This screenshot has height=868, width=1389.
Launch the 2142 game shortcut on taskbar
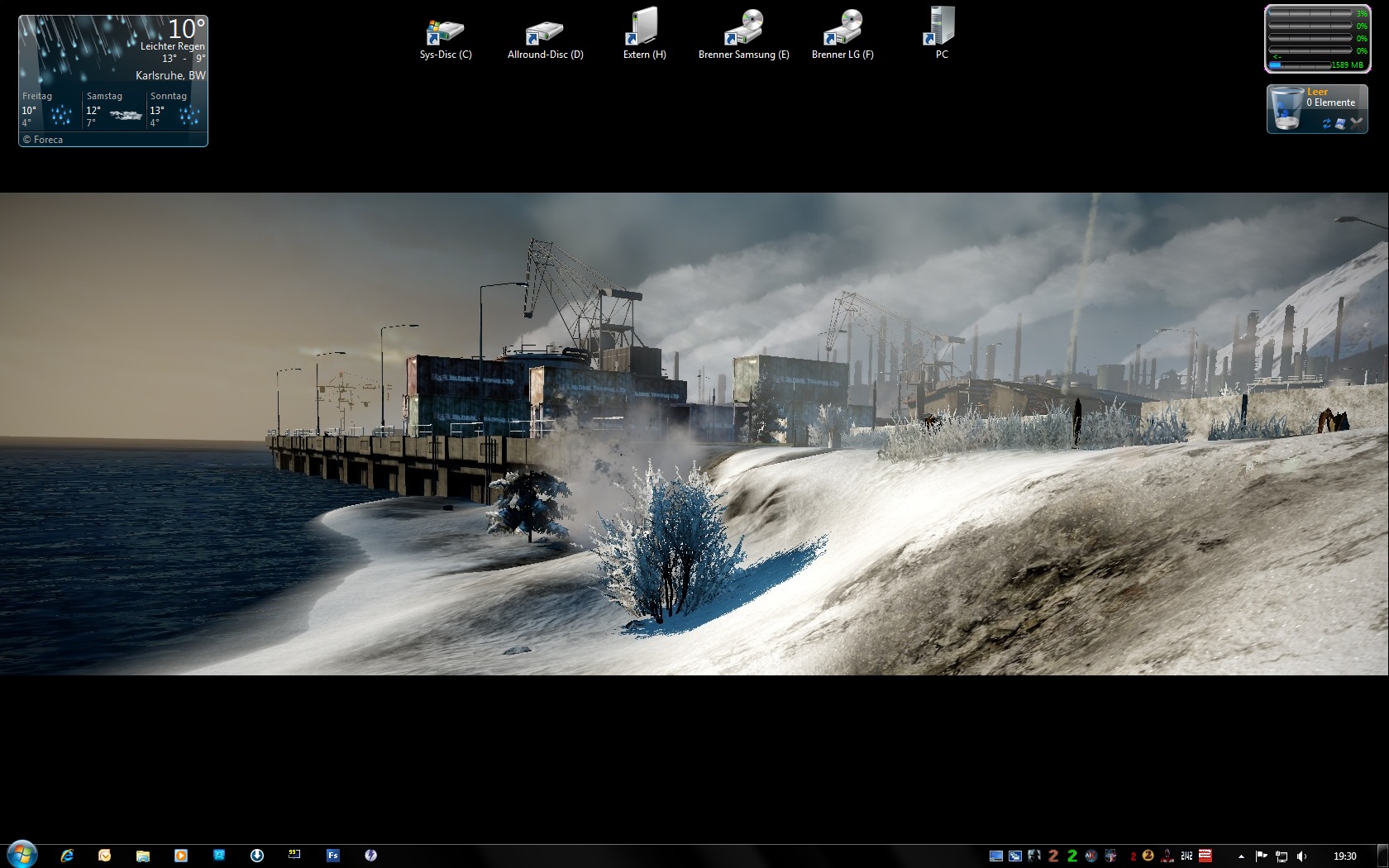[1186, 856]
